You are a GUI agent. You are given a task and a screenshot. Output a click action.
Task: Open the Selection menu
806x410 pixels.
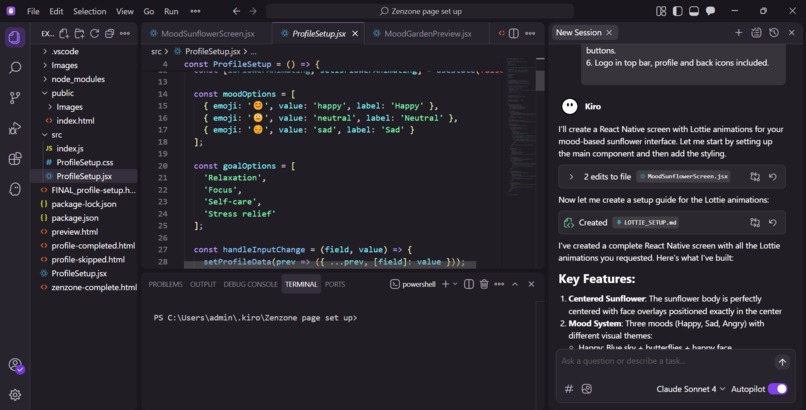[x=89, y=11]
